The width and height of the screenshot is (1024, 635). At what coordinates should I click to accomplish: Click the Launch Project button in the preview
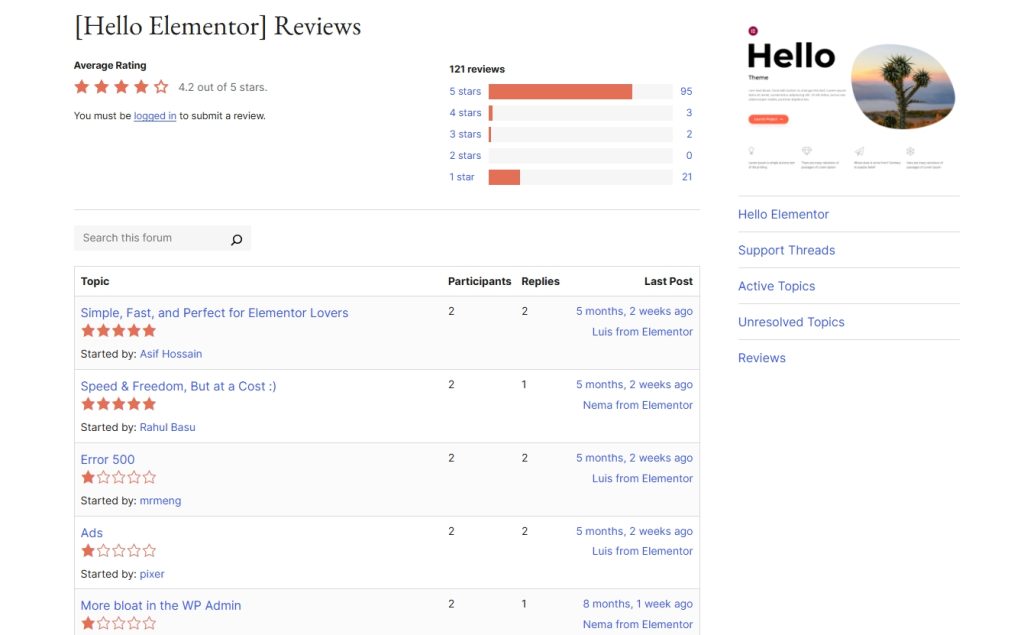(768, 118)
